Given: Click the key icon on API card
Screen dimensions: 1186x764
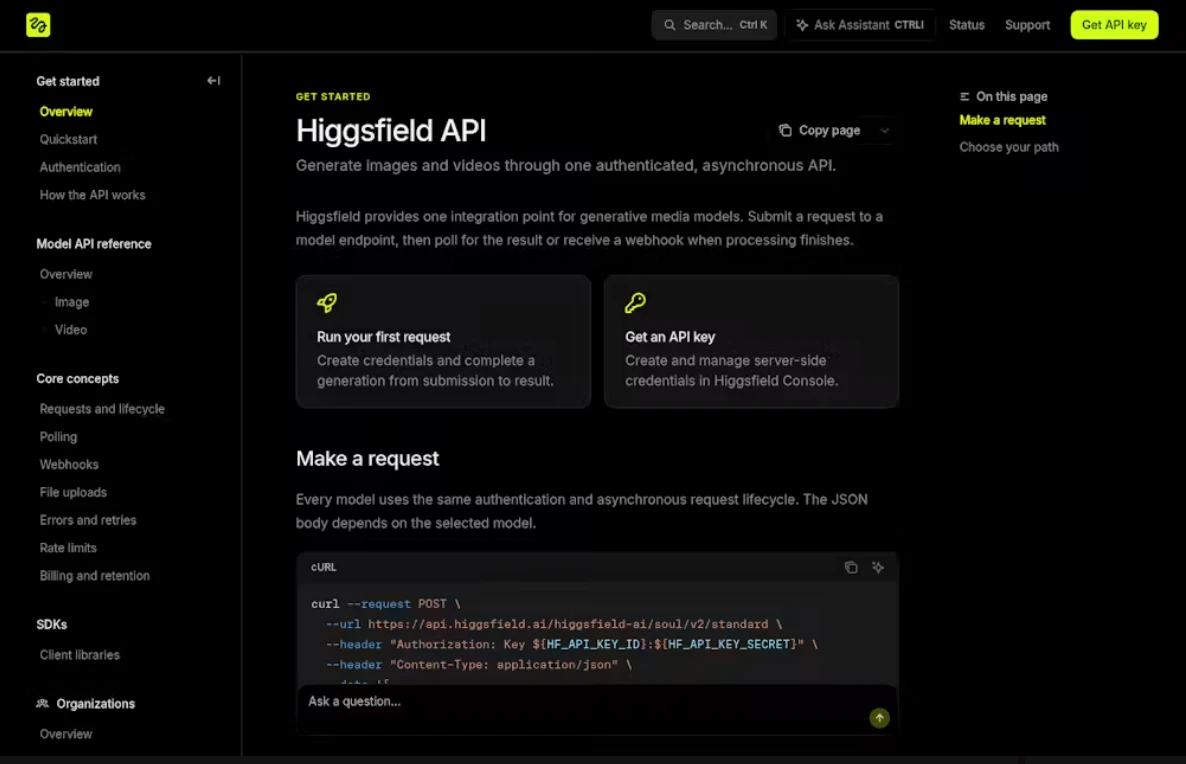Looking at the screenshot, I should pyautogui.click(x=635, y=303).
